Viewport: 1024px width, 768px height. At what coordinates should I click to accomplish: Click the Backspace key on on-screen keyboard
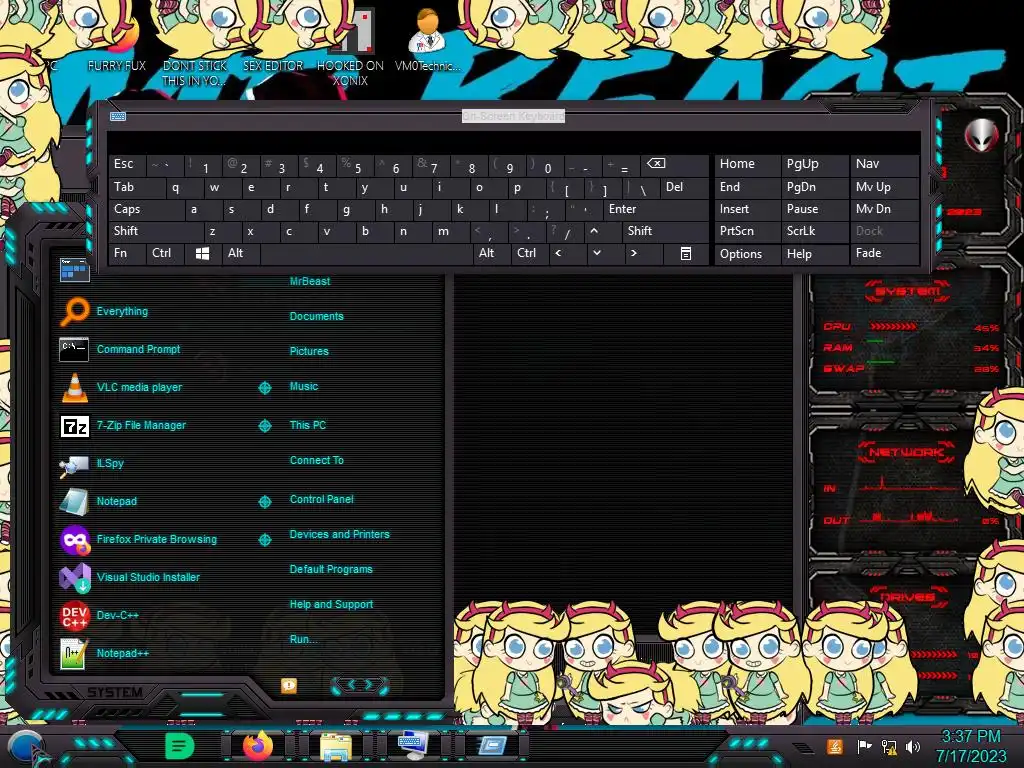click(x=673, y=165)
